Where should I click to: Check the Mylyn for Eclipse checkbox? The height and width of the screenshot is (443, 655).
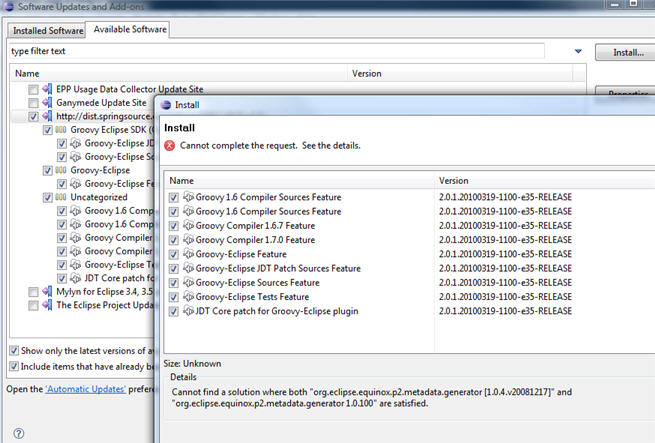pyautogui.click(x=33, y=292)
